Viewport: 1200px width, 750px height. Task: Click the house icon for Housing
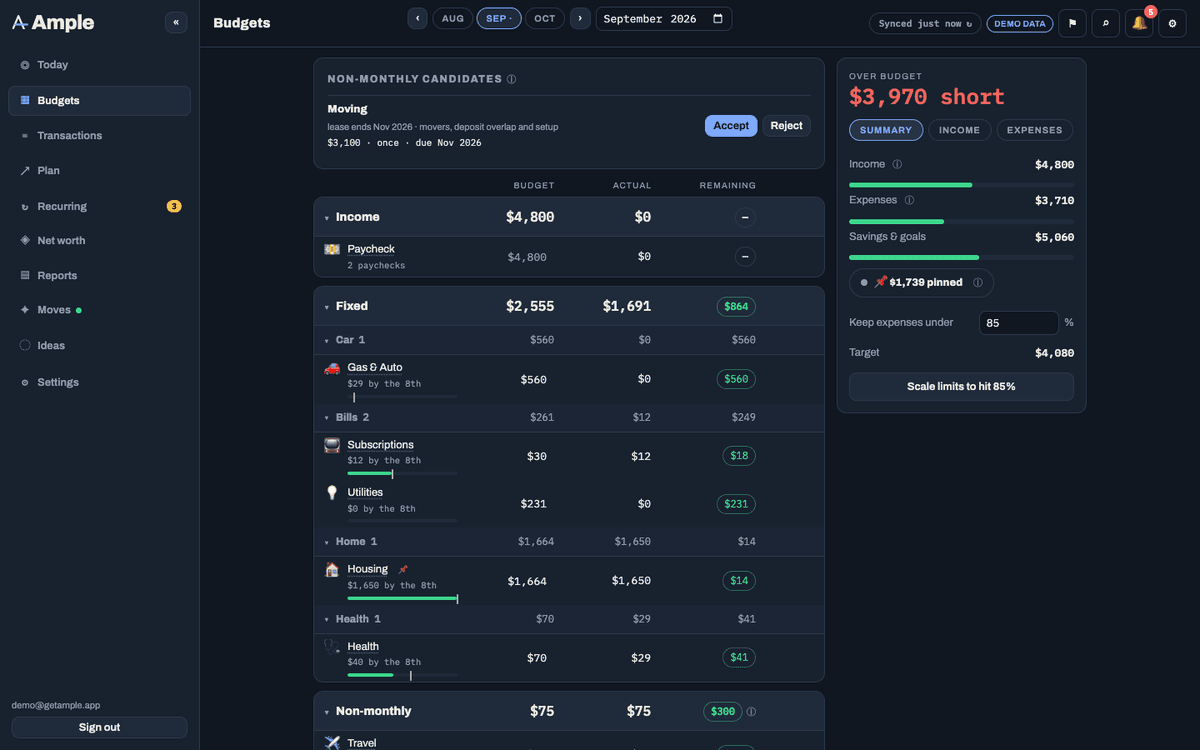332,570
